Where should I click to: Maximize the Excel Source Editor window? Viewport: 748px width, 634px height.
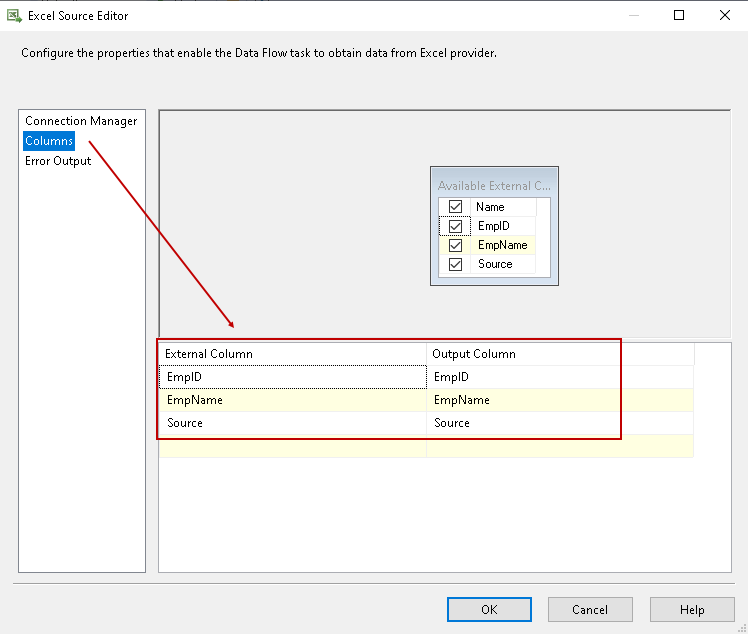[x=679, y=15]
